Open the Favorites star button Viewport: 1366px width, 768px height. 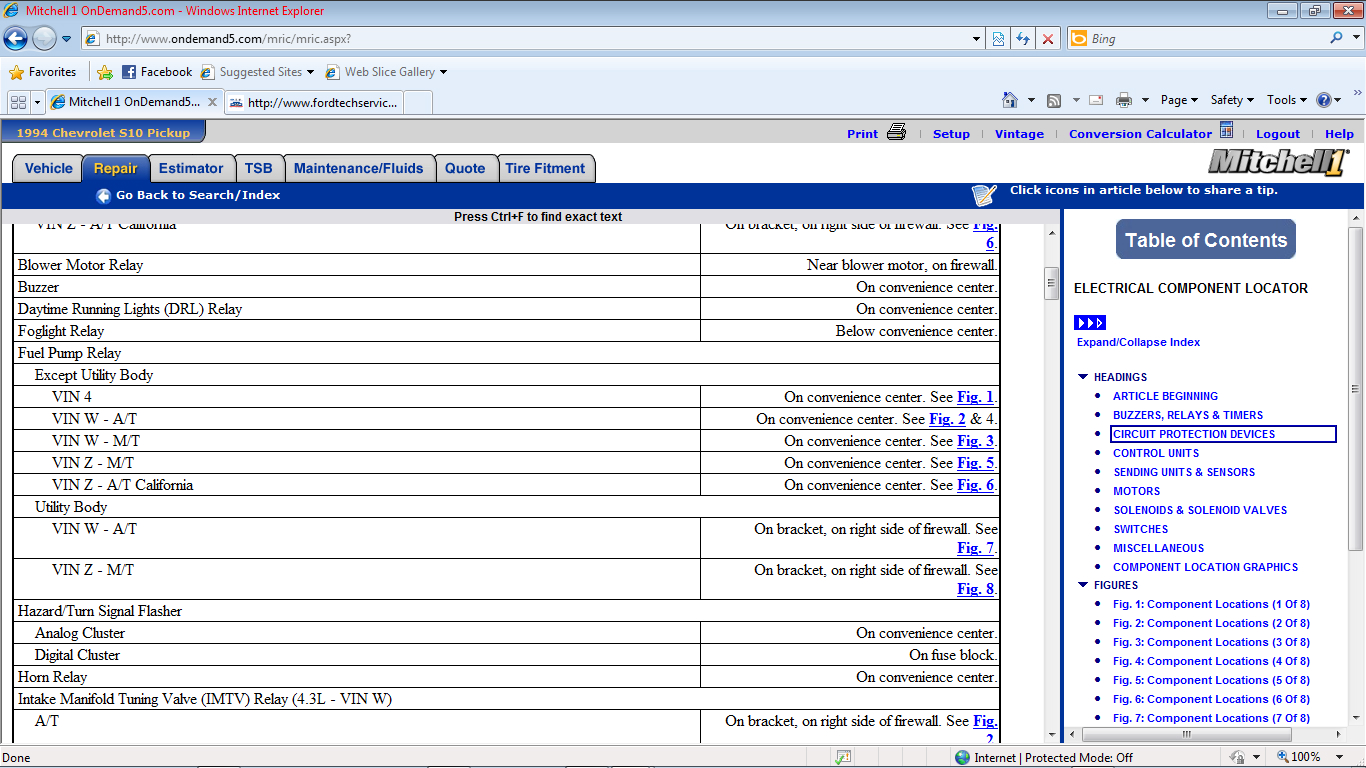pyautogui.click(x=42, y=72)
